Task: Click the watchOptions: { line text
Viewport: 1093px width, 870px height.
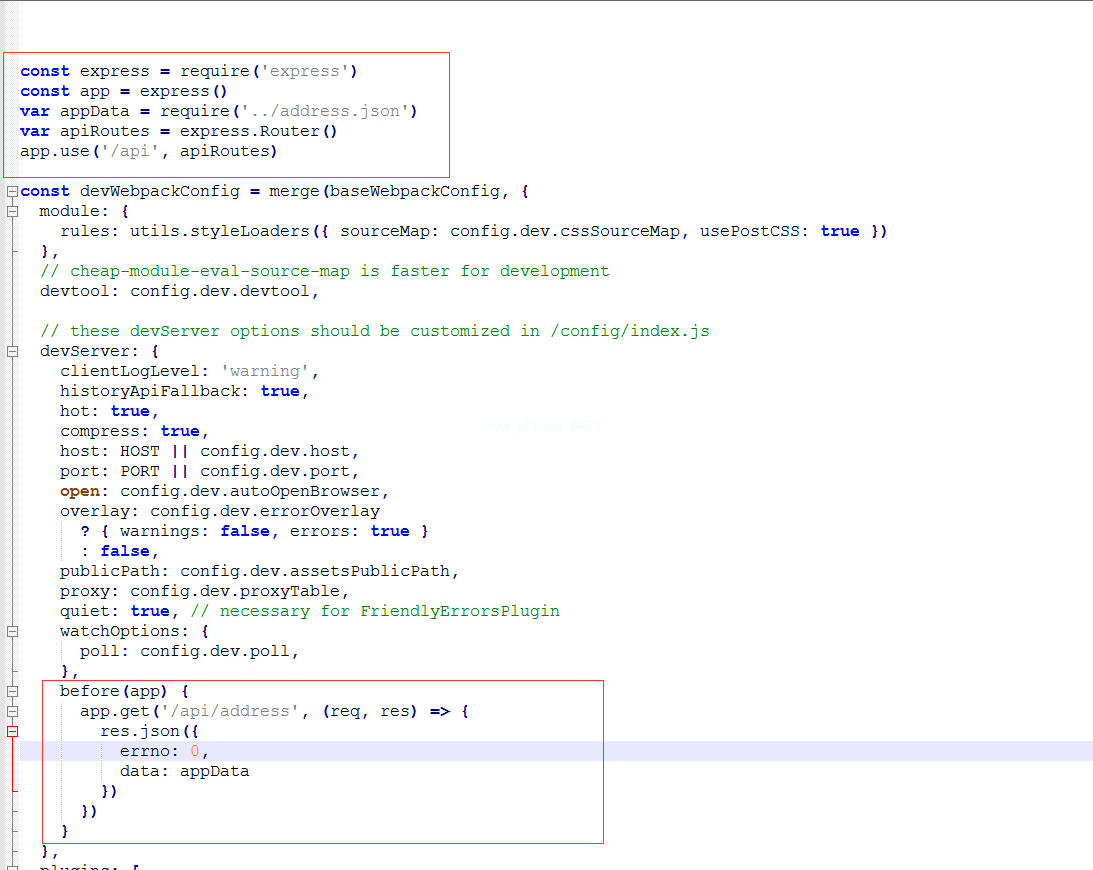Action: click(135, 632)
